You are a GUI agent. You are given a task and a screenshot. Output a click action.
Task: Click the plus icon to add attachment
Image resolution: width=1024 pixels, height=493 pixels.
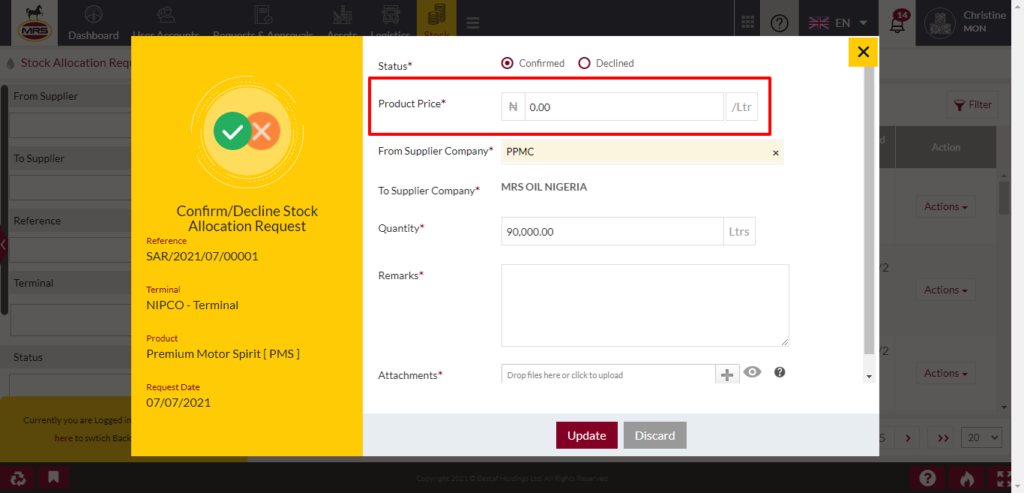pos(727,375)
